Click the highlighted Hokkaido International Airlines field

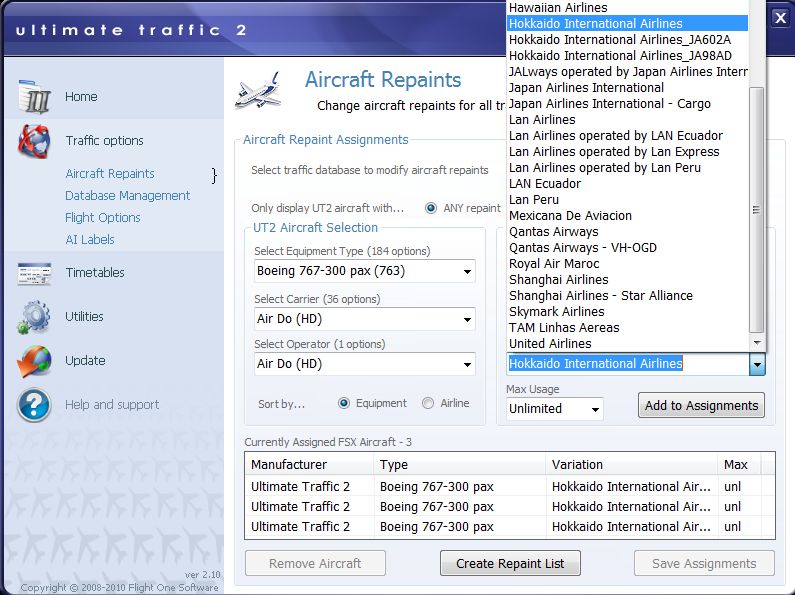pos(628,364)
